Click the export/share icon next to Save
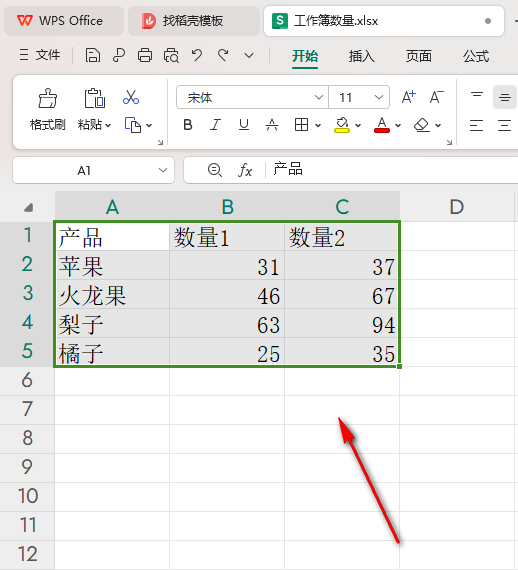 [119, 56]
